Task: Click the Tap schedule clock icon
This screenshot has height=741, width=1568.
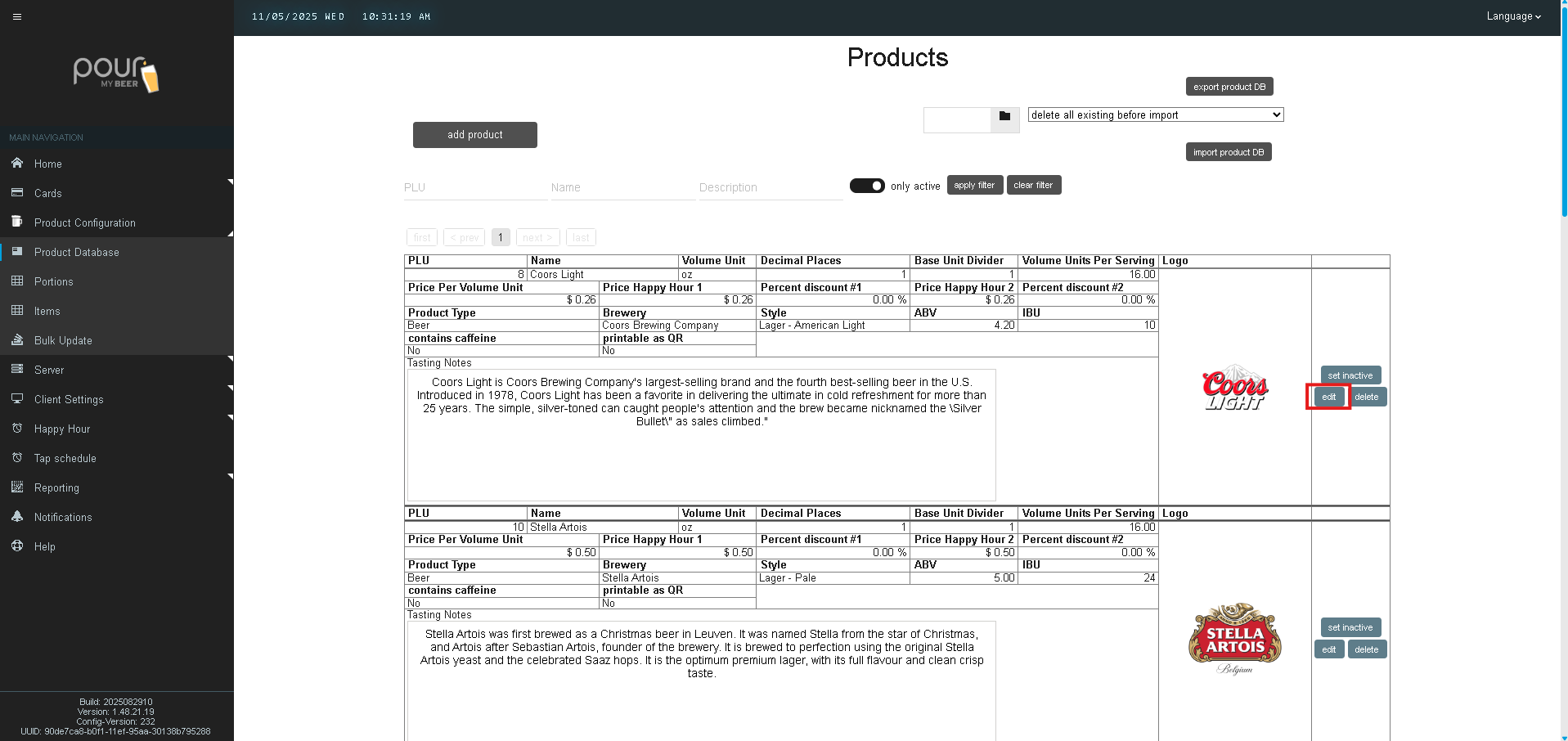Action: pos(17,458)
